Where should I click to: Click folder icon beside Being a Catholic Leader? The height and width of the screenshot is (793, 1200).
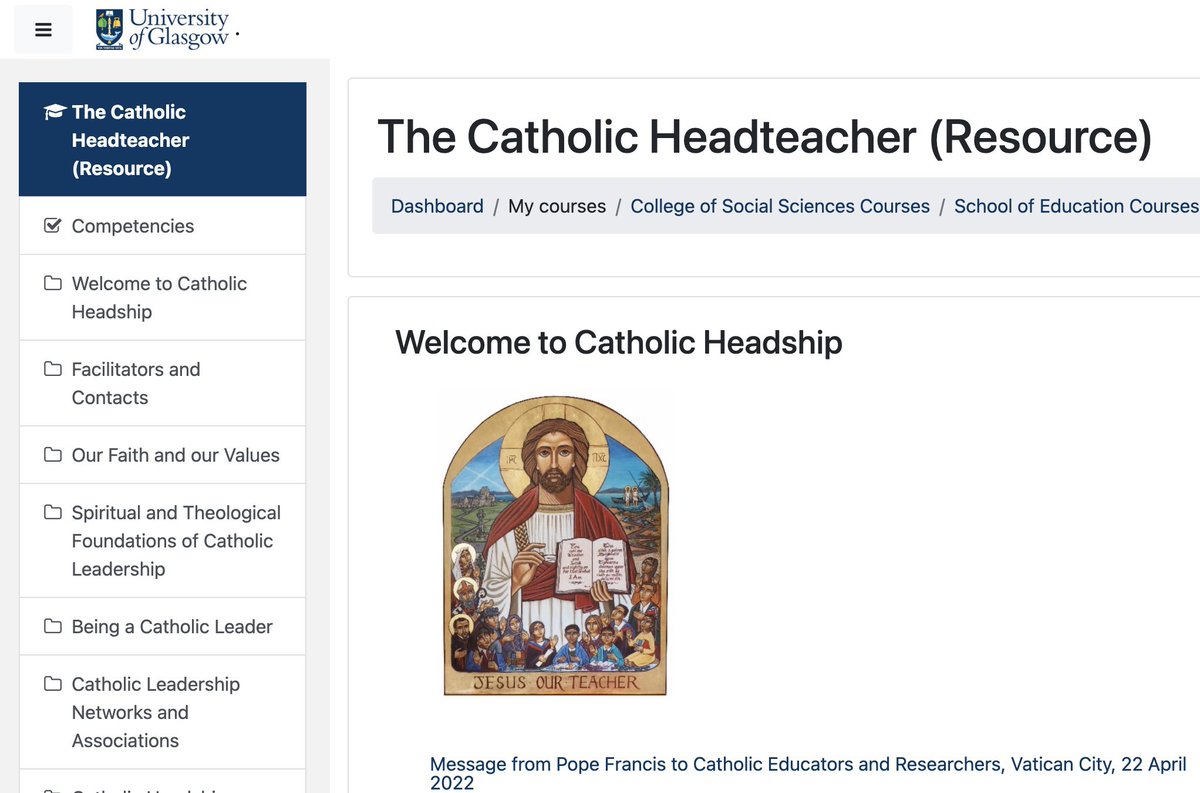(x=53, y=627)
